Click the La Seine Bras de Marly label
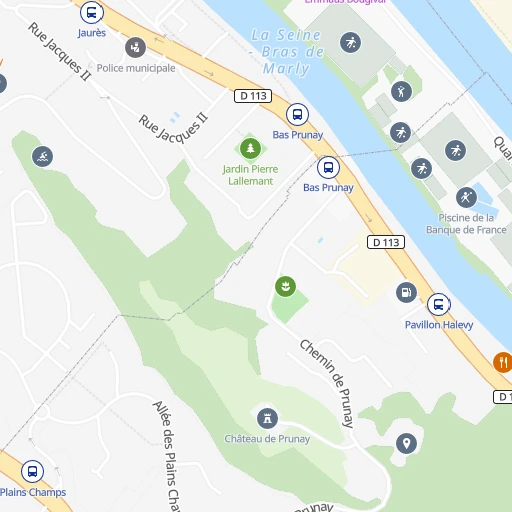The width and height of the screenshot is (512, 512). [x=287, y=52]
